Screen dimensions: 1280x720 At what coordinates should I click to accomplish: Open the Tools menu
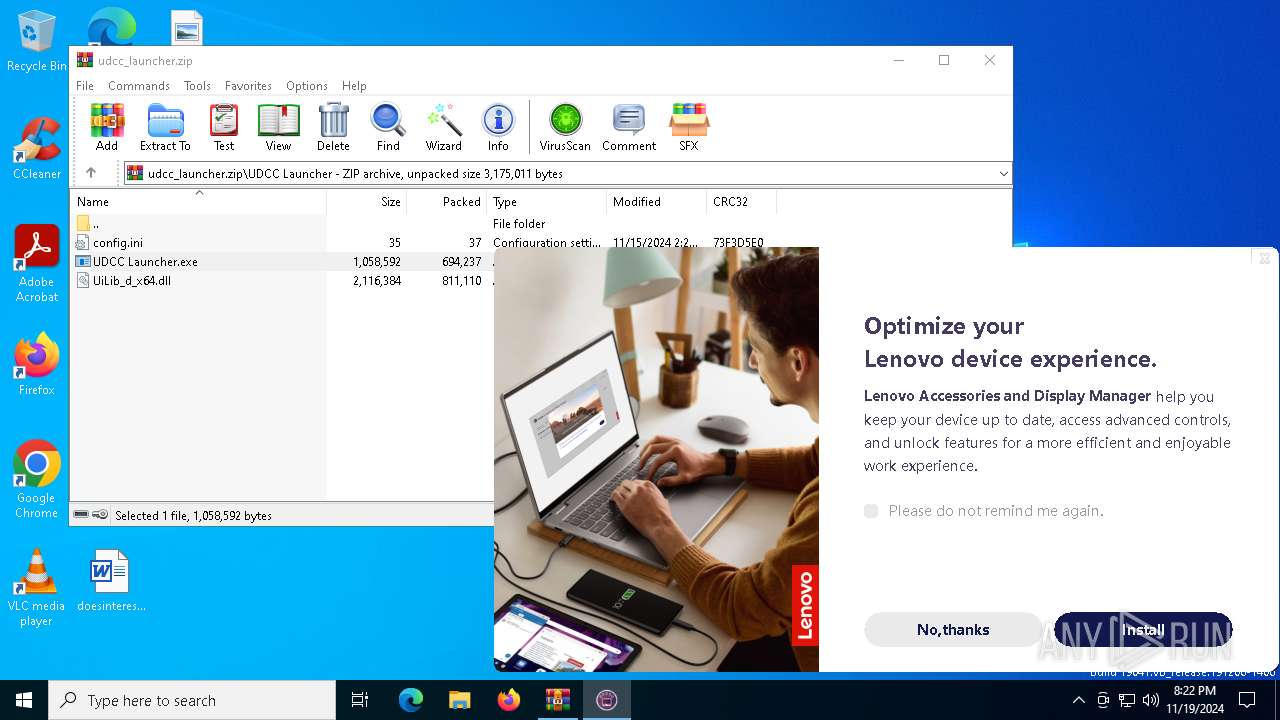coord(197,86)
